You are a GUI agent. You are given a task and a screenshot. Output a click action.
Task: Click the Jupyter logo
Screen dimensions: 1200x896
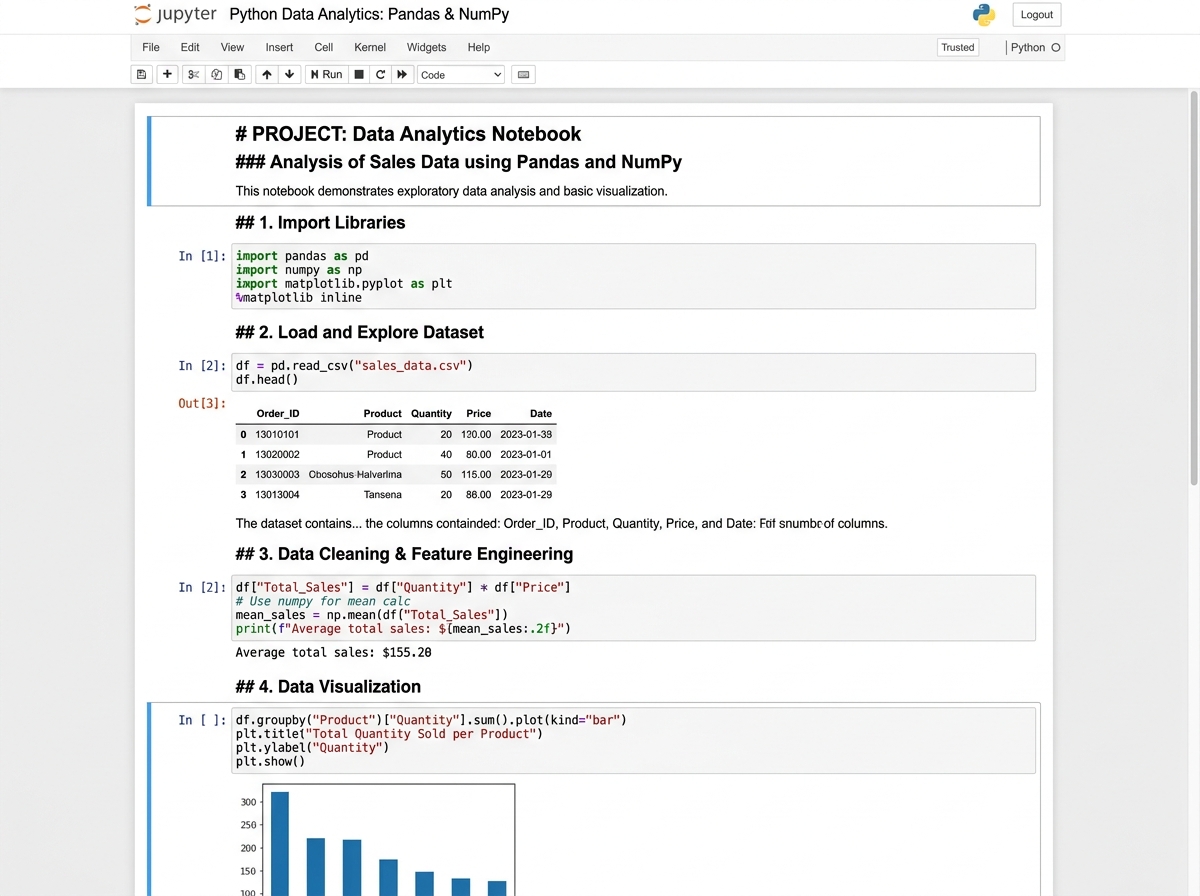coord(175,15)
